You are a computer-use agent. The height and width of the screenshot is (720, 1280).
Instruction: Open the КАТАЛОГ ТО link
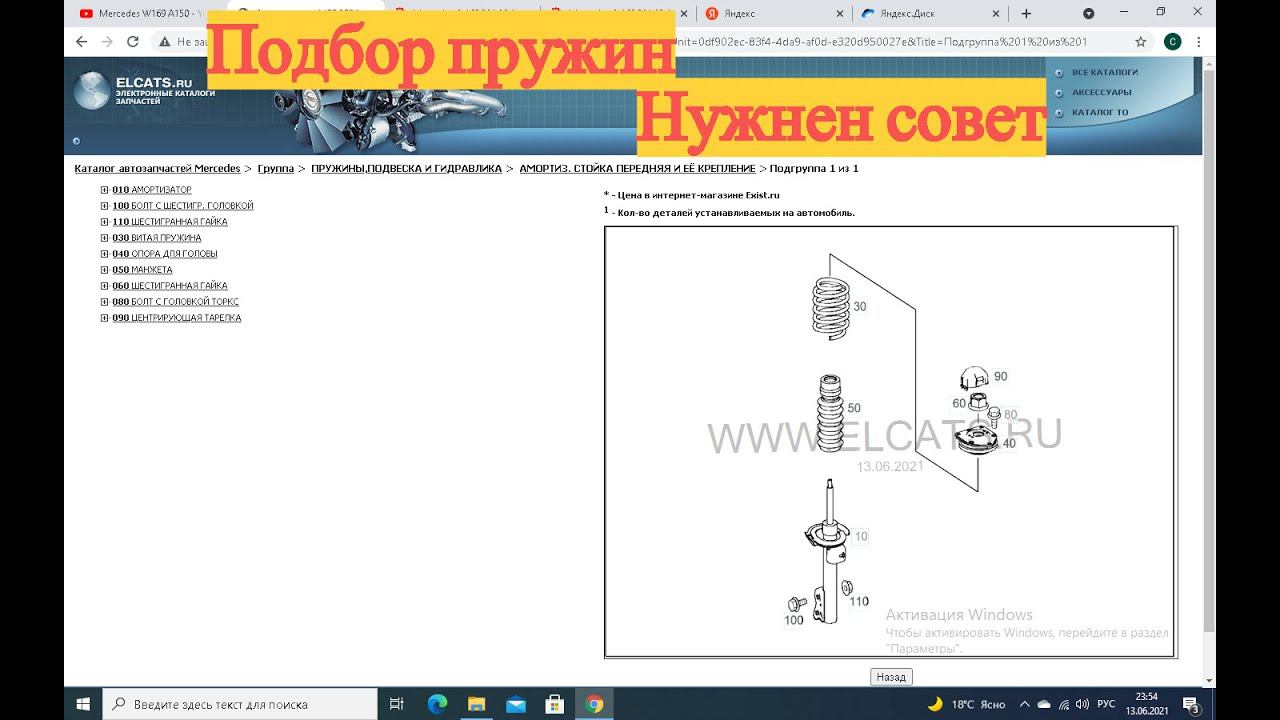(1099, 112)
